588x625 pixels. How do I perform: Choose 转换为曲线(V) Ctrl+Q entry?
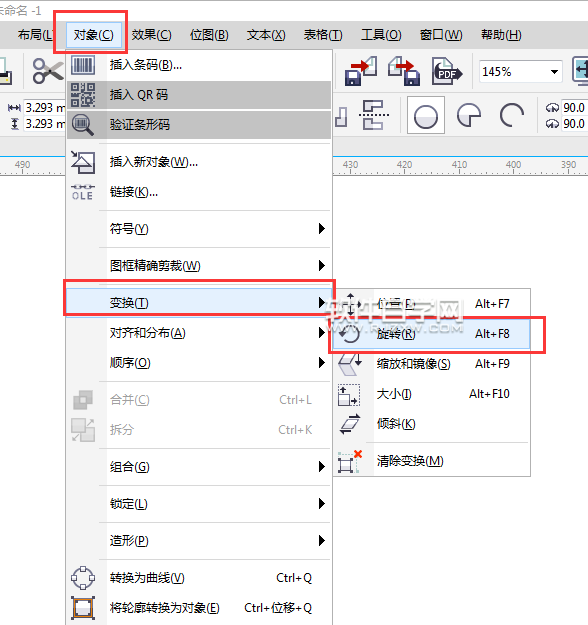pos(199,578)
